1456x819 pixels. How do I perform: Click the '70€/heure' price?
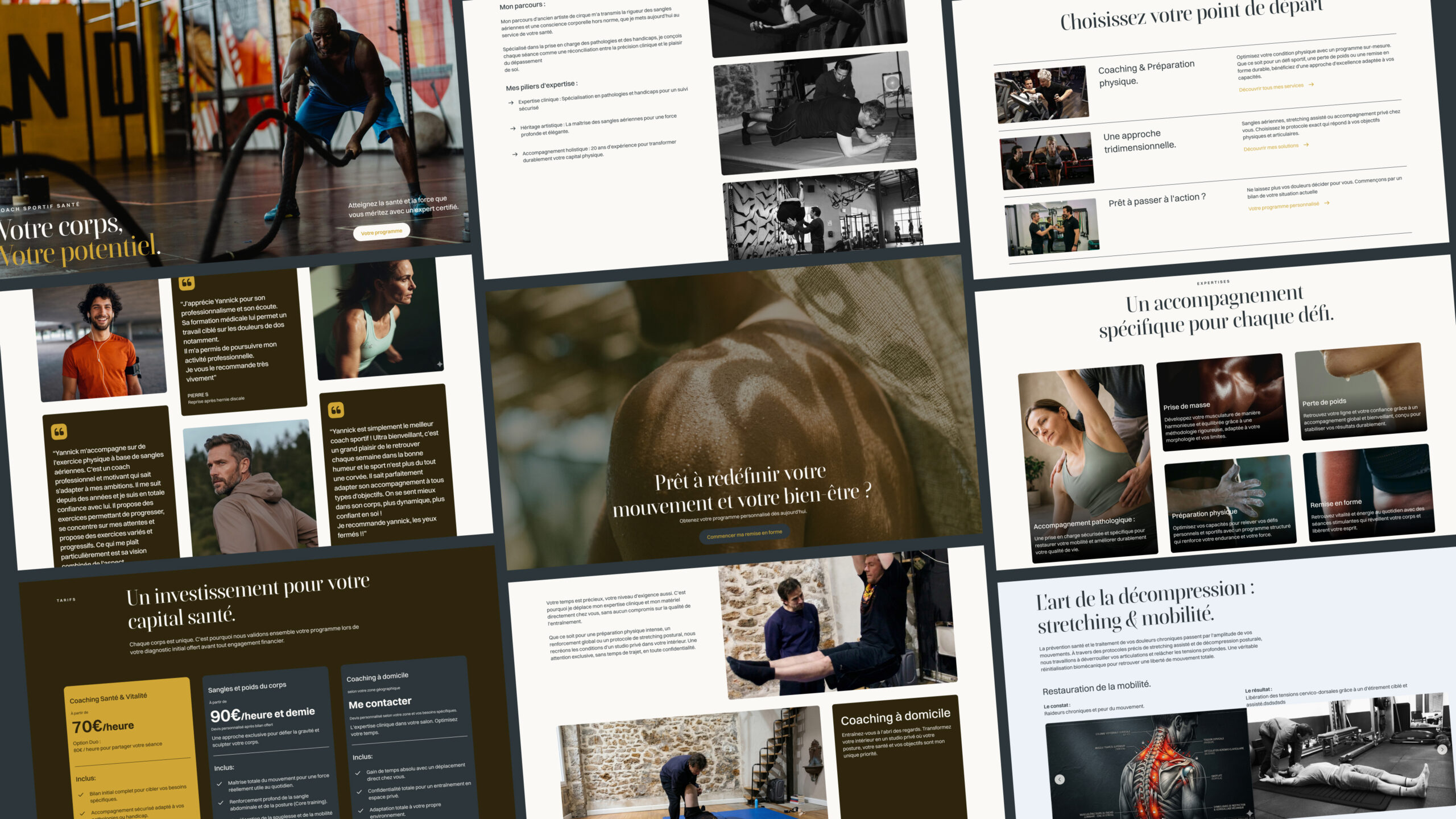103,726
